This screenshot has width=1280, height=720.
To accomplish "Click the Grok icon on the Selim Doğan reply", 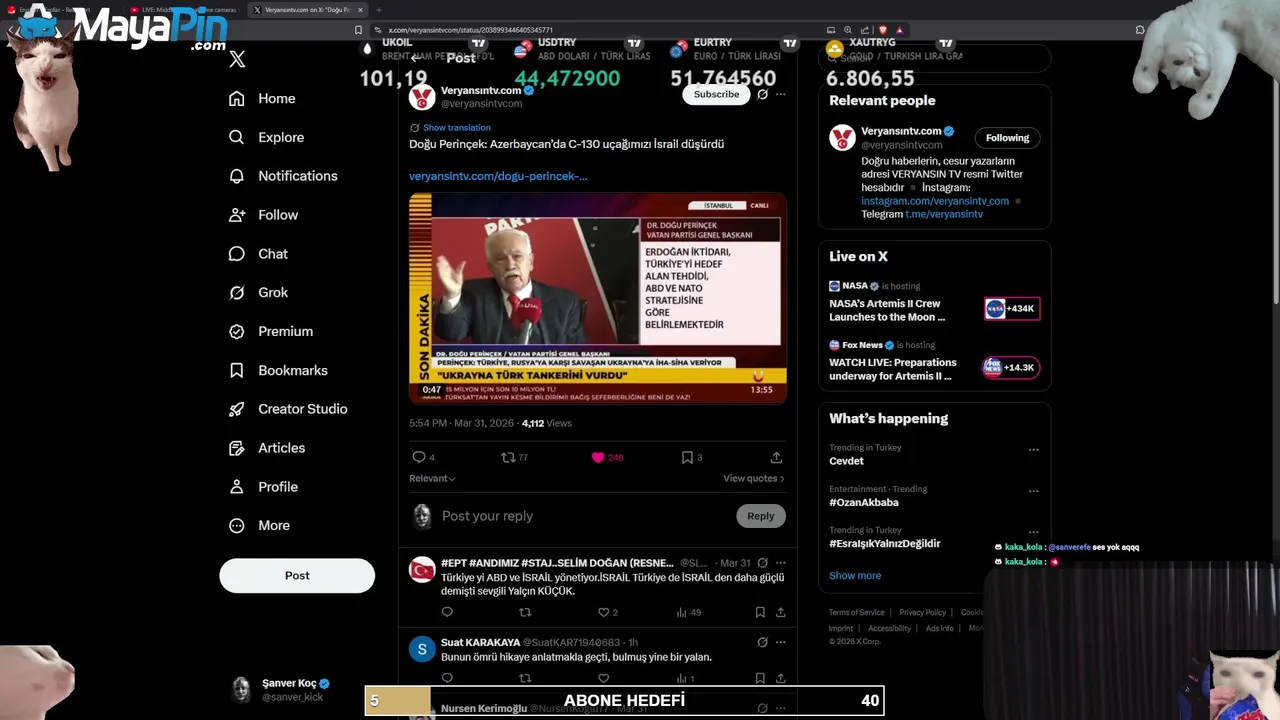I will (x=762, y=563).
